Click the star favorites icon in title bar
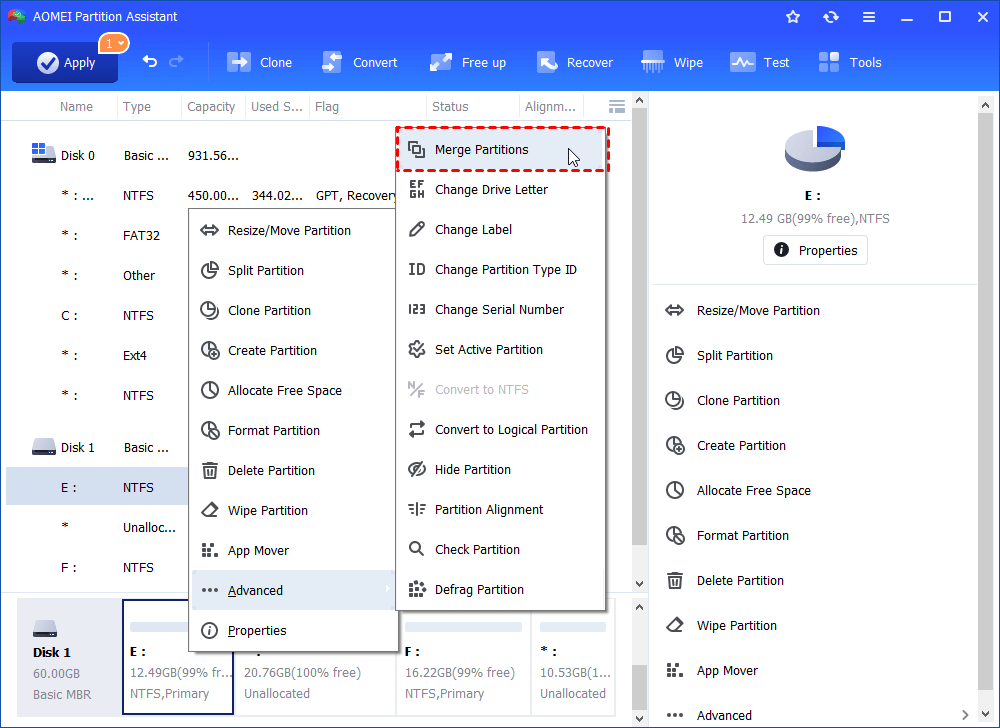The width and height of the screenshot is (1000, 728). coord(793,17)
